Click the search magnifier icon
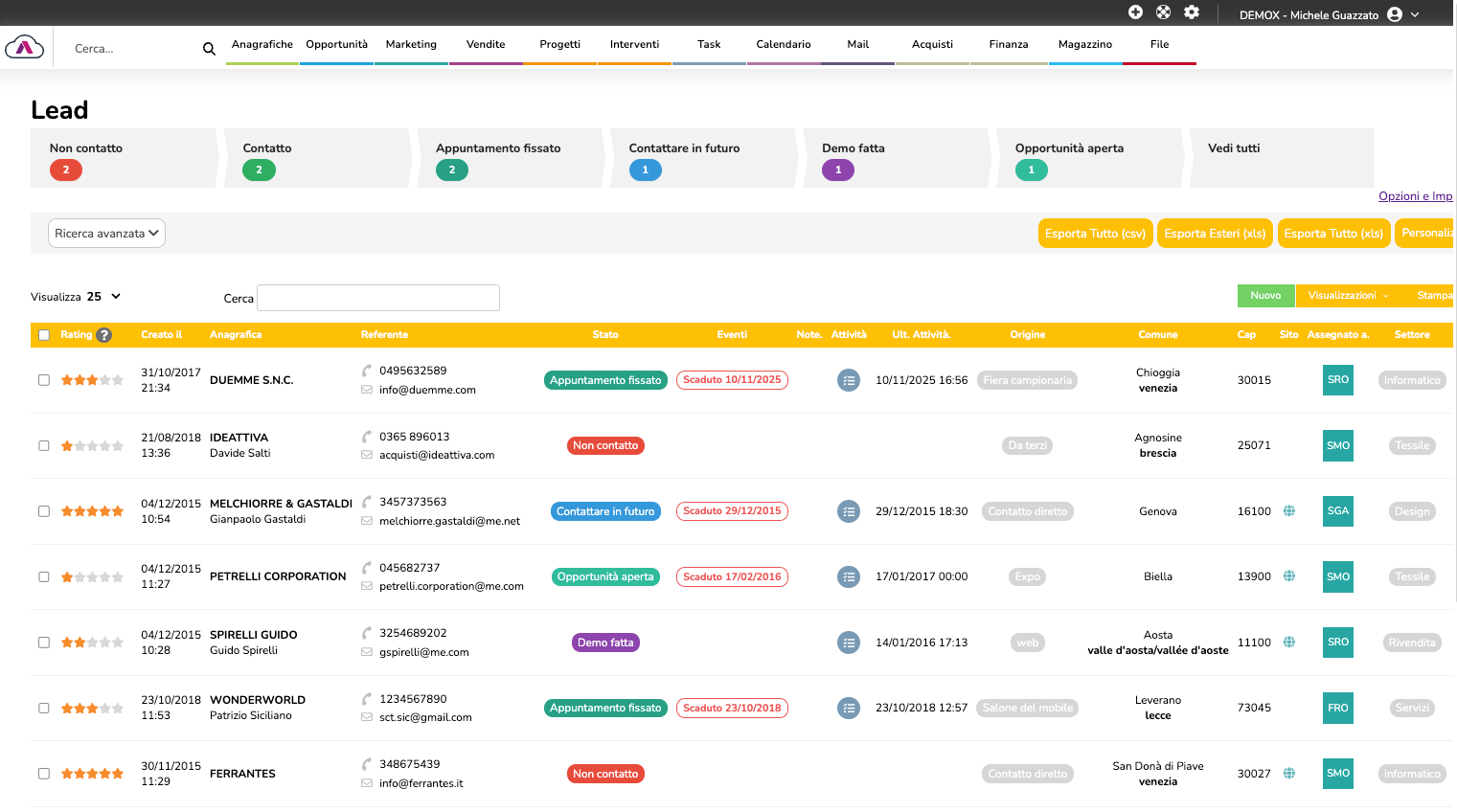This screenshot has height=812, width=1457. (209, 49)
